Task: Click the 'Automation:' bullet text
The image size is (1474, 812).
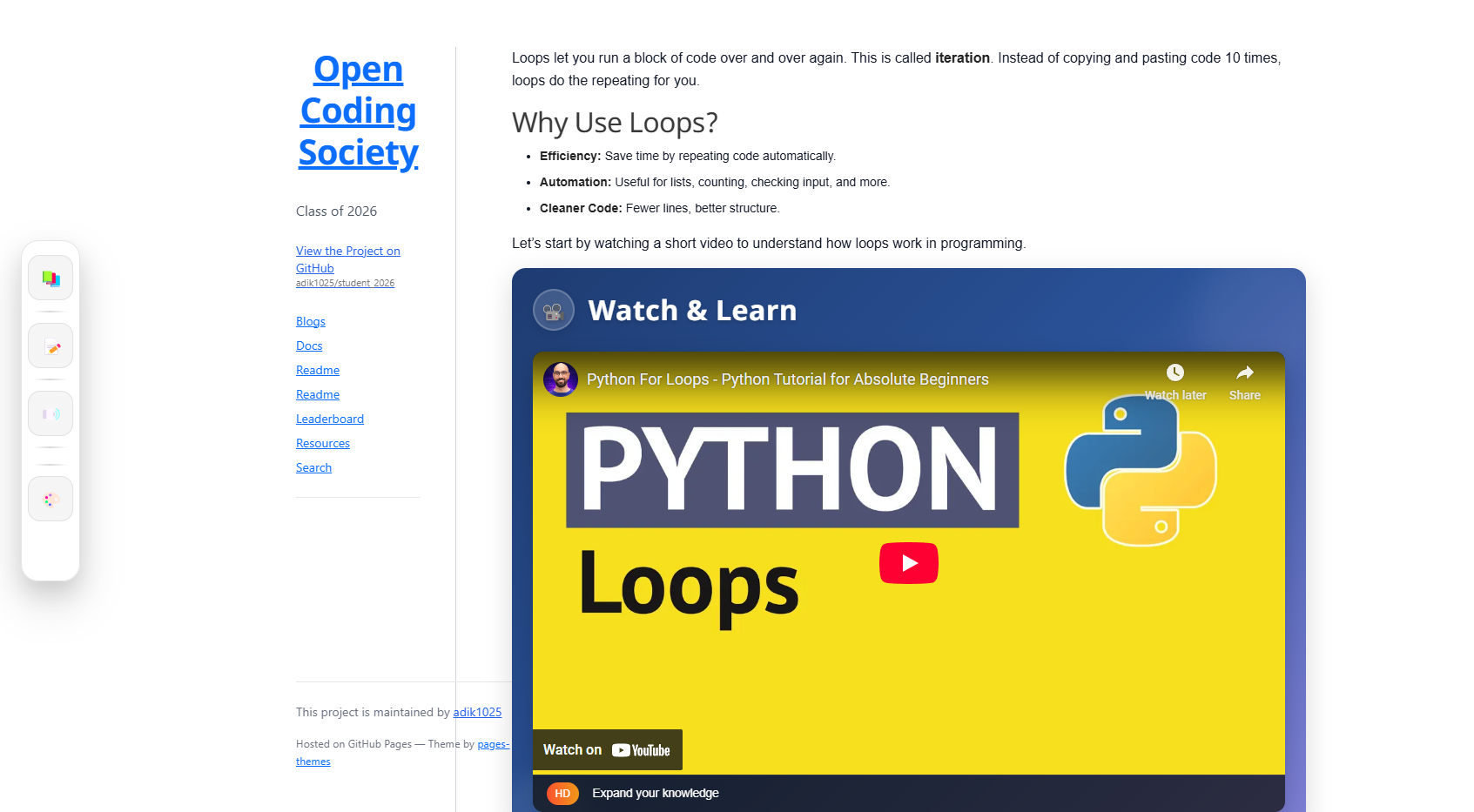Action: [x=575, y=182]
